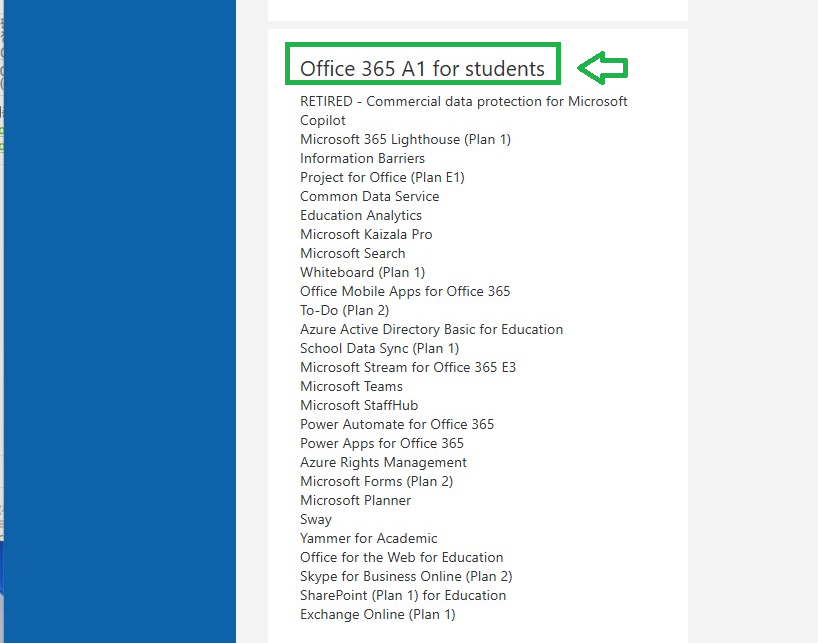Click 'RETIRED - Commercial data protection for Microsoft Copilot'
The width and height of the screenshot is (820, 643).
point(463,111)
